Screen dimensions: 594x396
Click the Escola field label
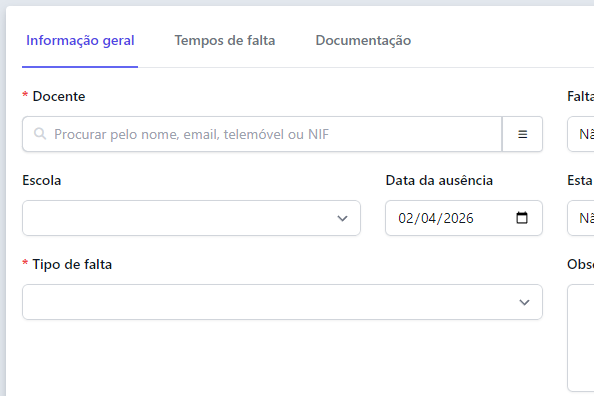click(42, 180)
